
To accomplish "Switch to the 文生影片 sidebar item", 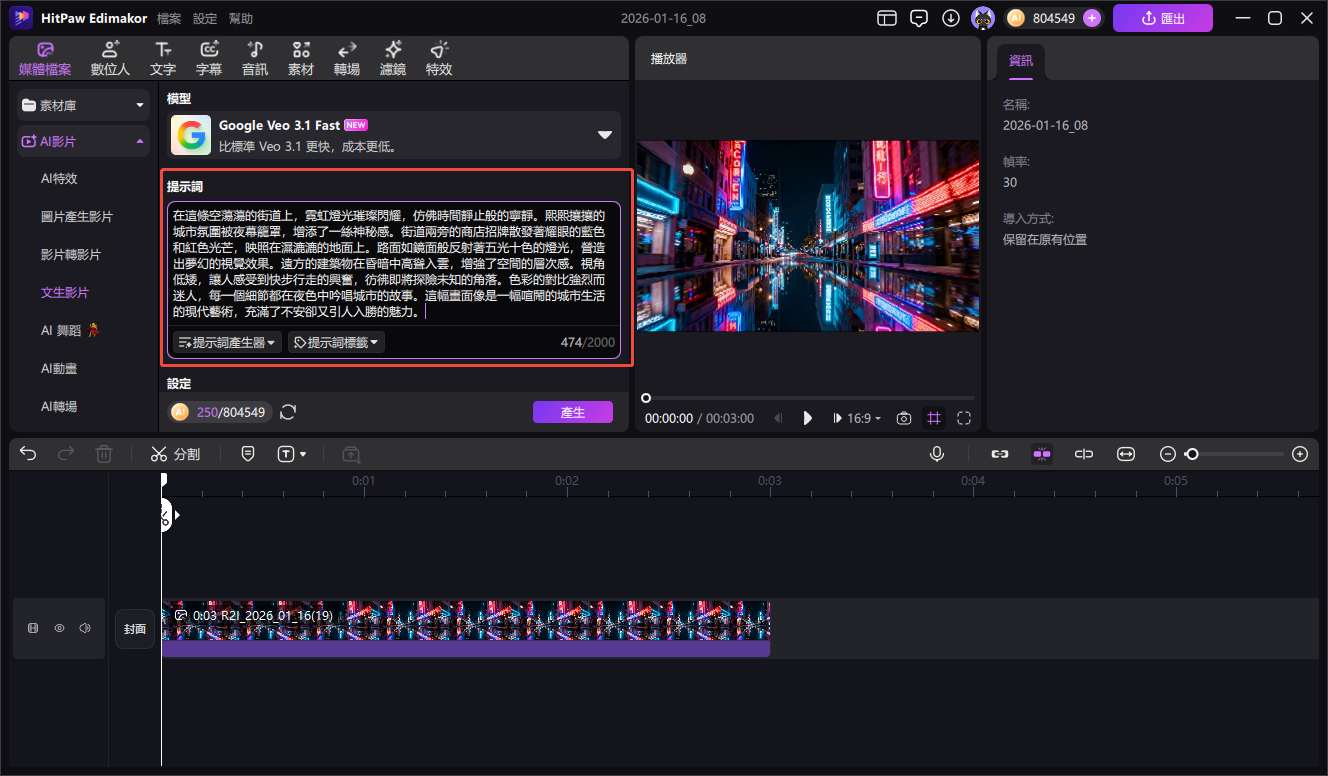I will tap(65, 292).
